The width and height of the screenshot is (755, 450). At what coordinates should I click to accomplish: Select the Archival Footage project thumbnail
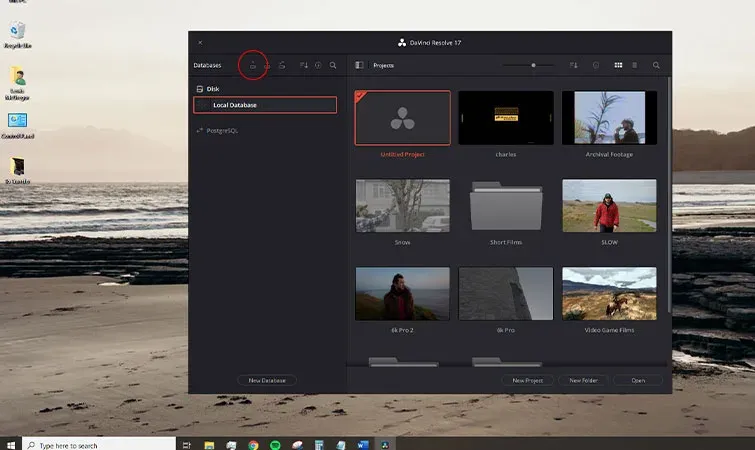pyautogui.click(x=609, y=118)
